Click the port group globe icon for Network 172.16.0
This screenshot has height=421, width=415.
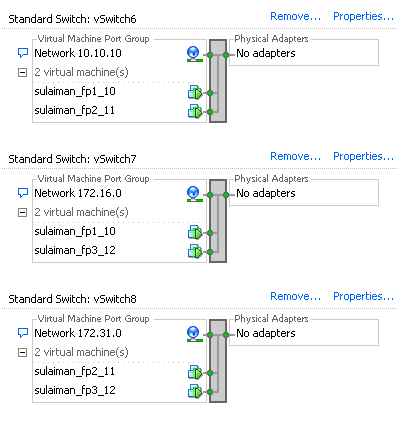point(194,194)
